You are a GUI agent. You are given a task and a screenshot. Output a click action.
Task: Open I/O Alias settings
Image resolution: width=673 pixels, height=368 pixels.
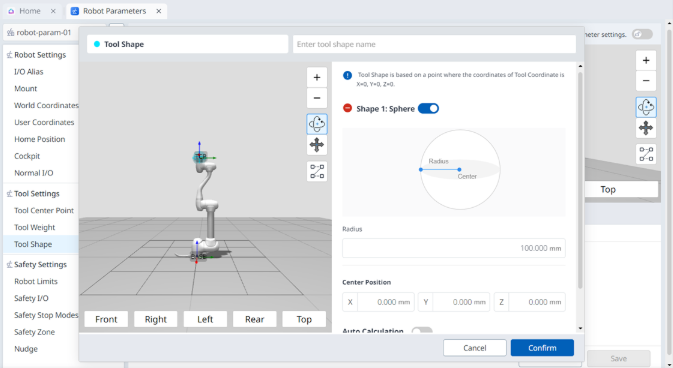tap(29, 72)
